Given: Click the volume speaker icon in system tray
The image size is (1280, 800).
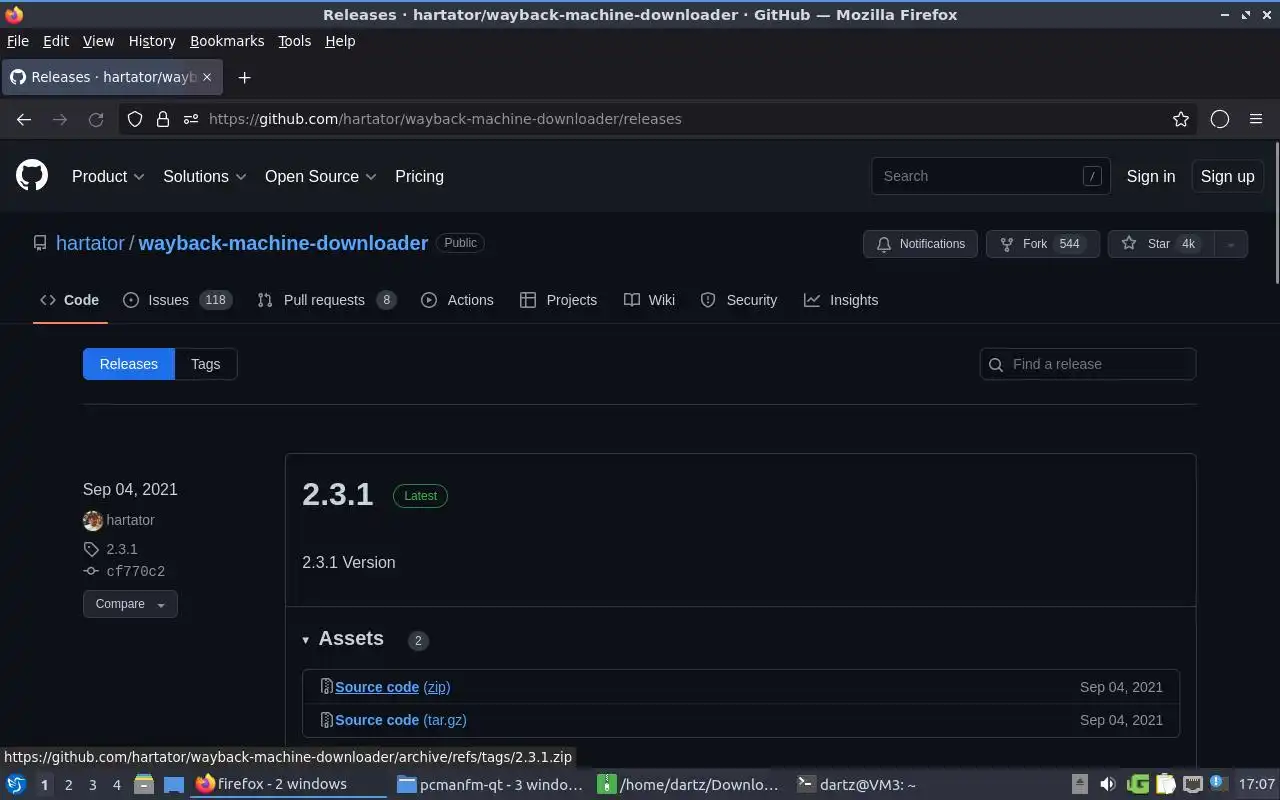Looking at the screenshot, I should (1107, 784).
